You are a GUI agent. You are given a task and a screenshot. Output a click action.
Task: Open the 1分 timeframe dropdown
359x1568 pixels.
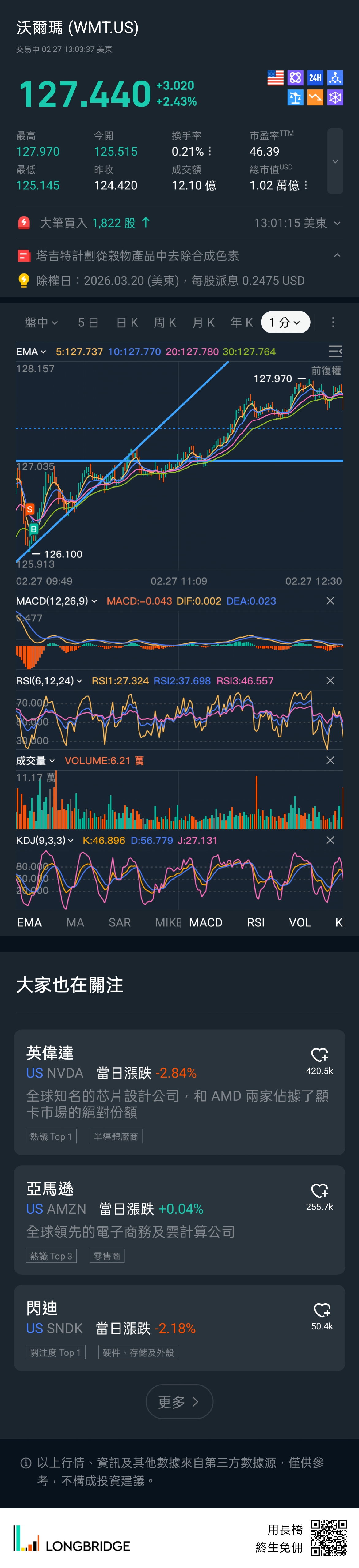(285, 322)
